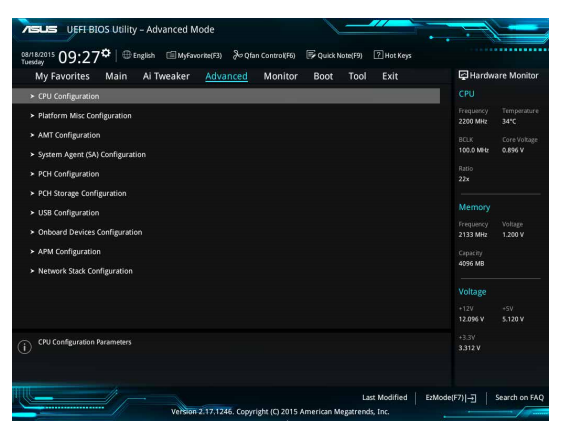Open the PCH Storage Configuration row label

[x=82, y=193]
